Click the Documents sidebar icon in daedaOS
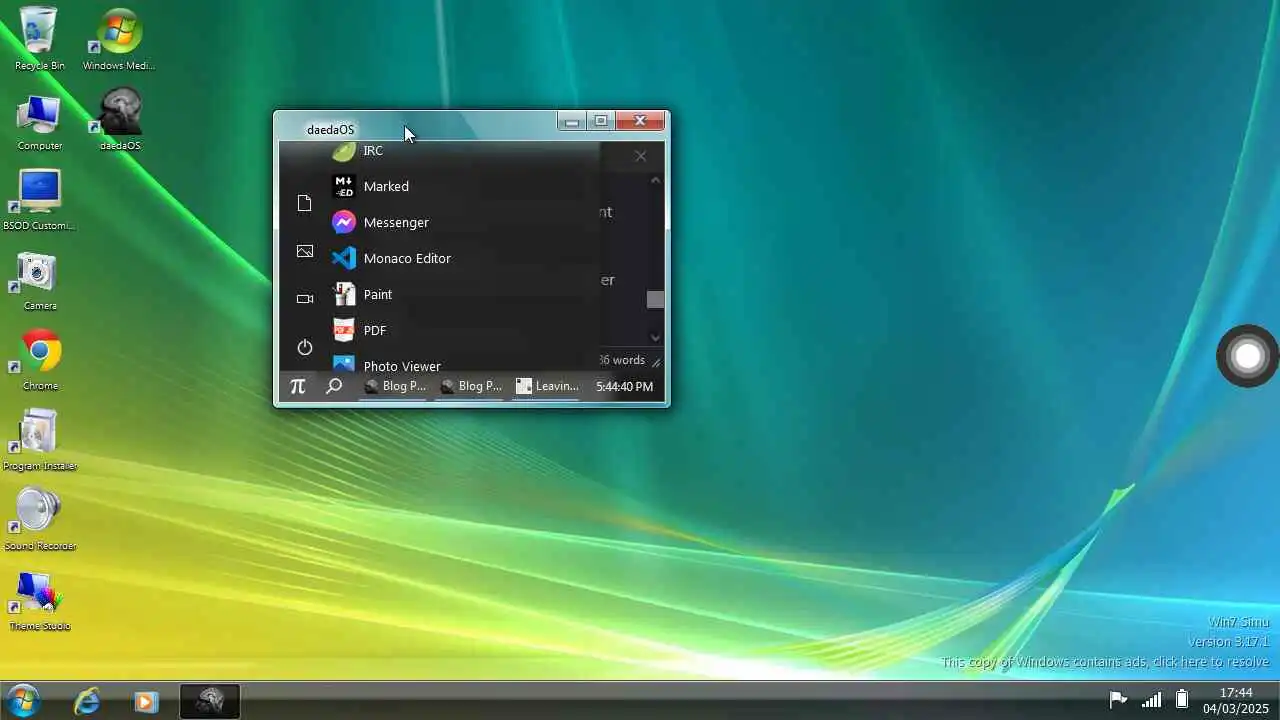 [x=305, y=203]
